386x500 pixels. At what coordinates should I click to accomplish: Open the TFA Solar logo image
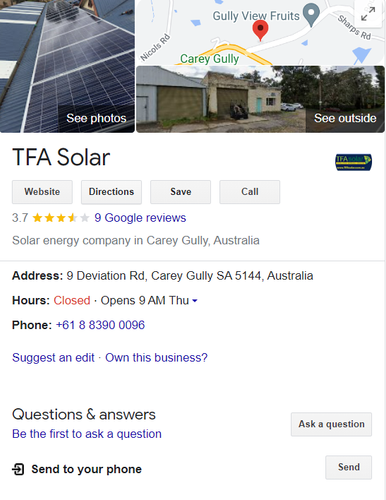pos(353,162)
